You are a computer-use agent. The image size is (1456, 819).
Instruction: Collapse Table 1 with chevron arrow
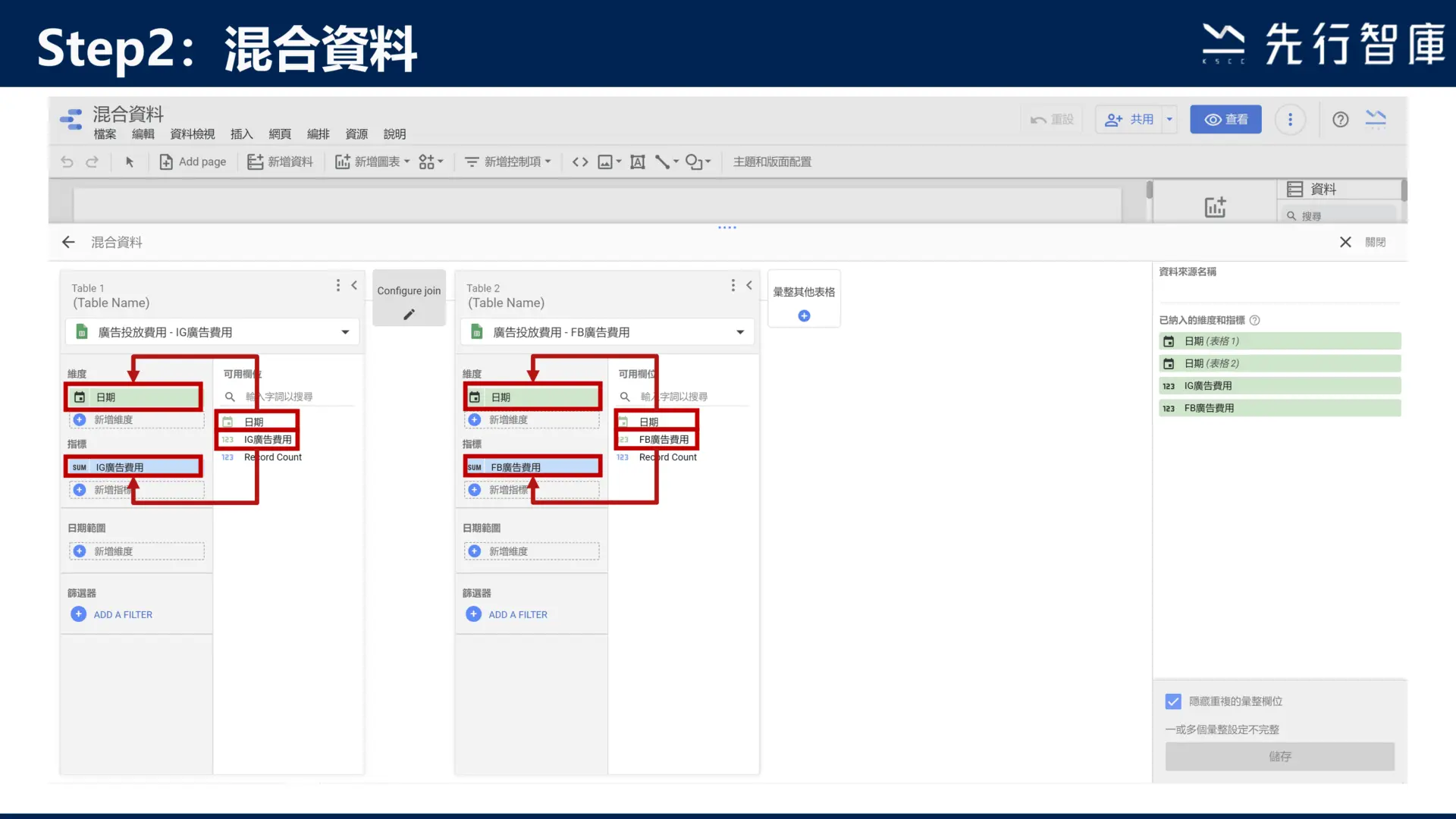point(354,285)
